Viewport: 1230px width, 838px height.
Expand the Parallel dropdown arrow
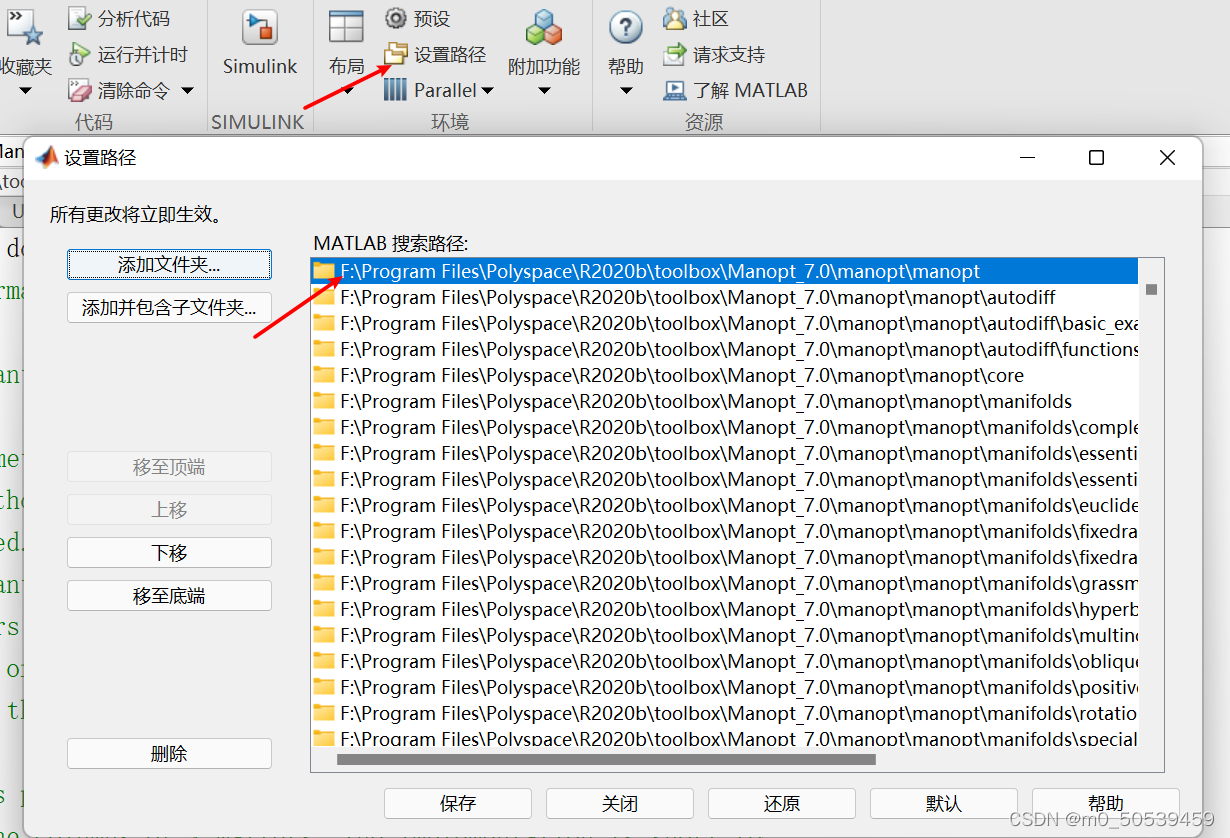coord(488,91)
